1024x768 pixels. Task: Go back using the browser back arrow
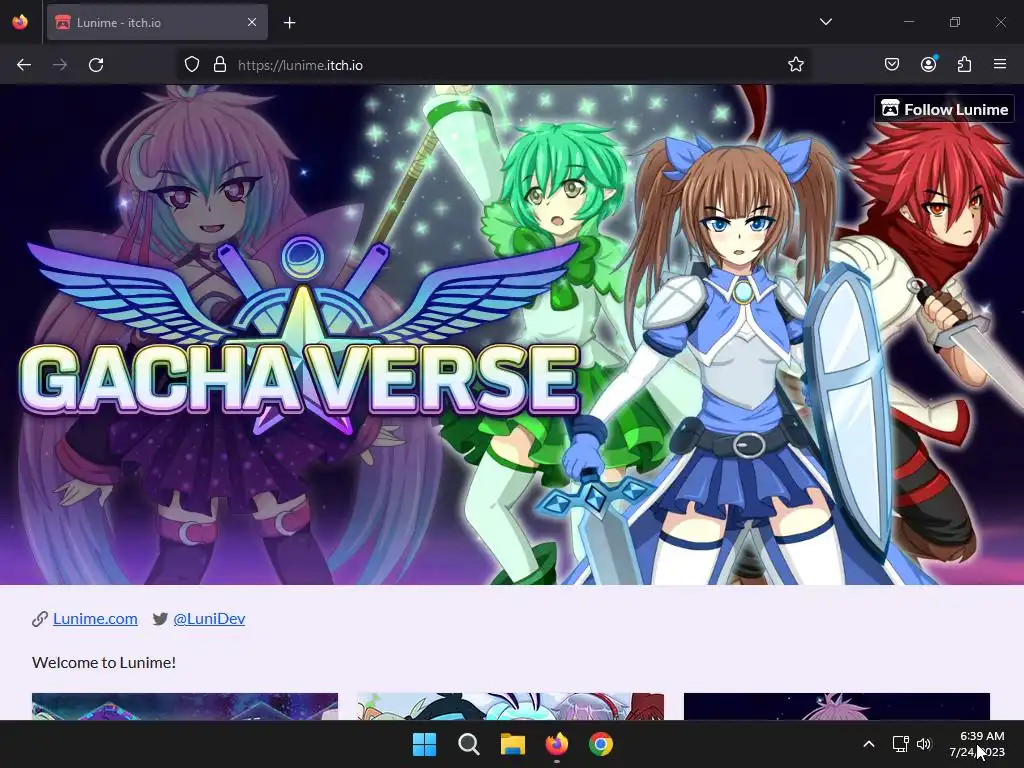coord(24,65)
